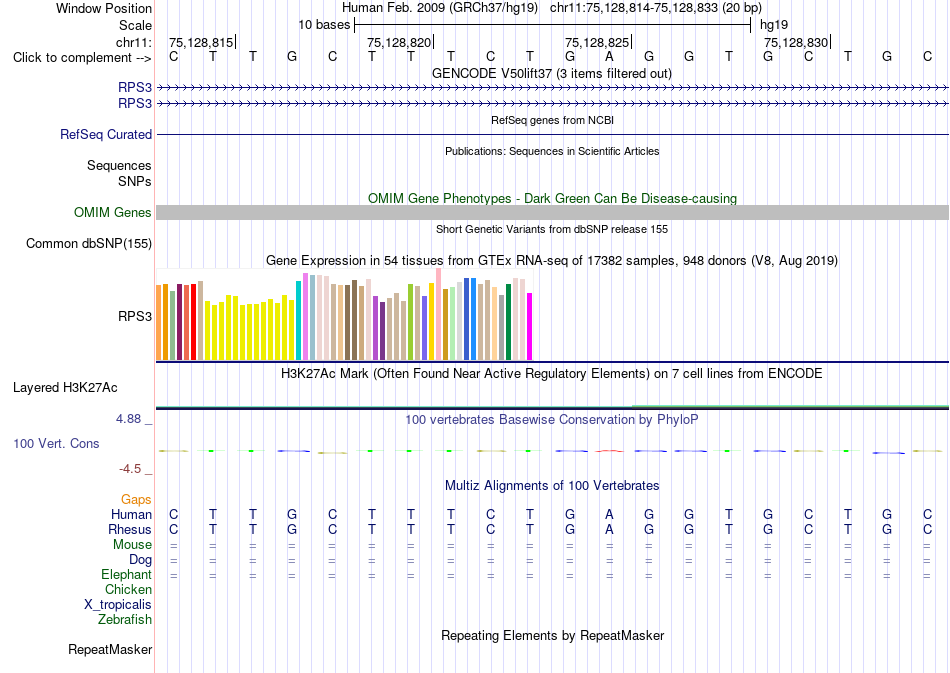Viewport: 950px width, 673px height.
Task: Click the 75,128,815 coordinate on ruler
Action: coord(201,42)
